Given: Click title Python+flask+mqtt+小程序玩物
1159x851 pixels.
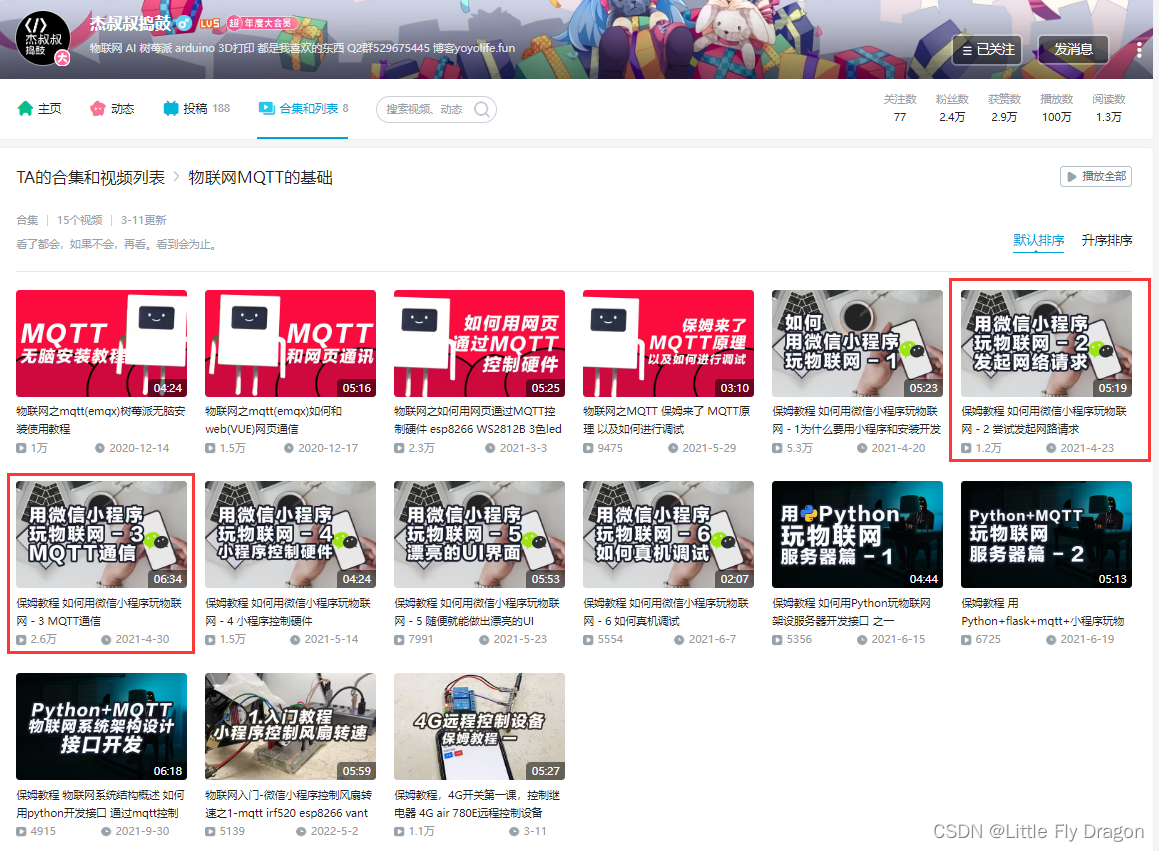Looking at the screenshot, I should click(1043, 611).
